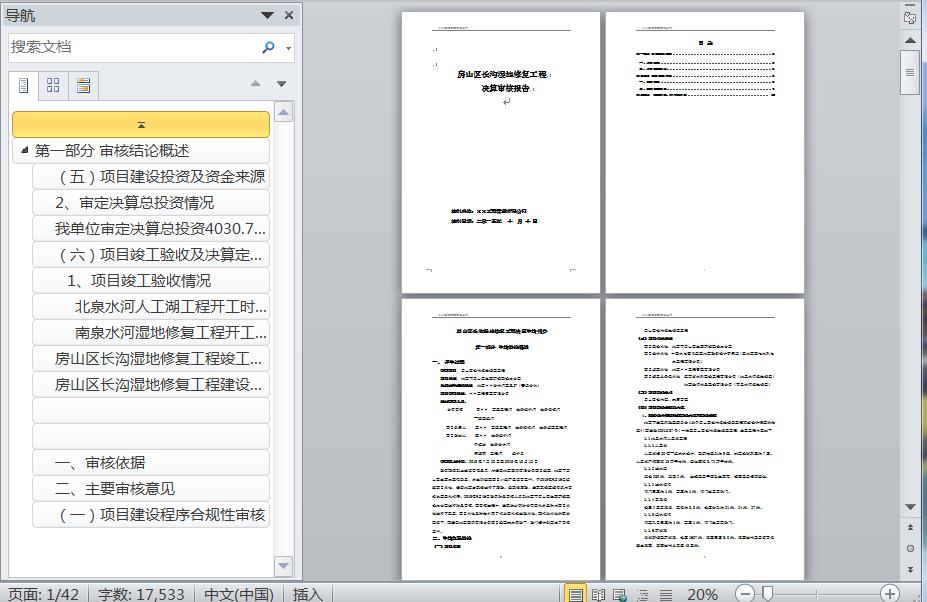Image resolution: width=927 pixels, height=602 pixels.
Task: Click the Select Browse Object circle button
Action: click(910, 548)
